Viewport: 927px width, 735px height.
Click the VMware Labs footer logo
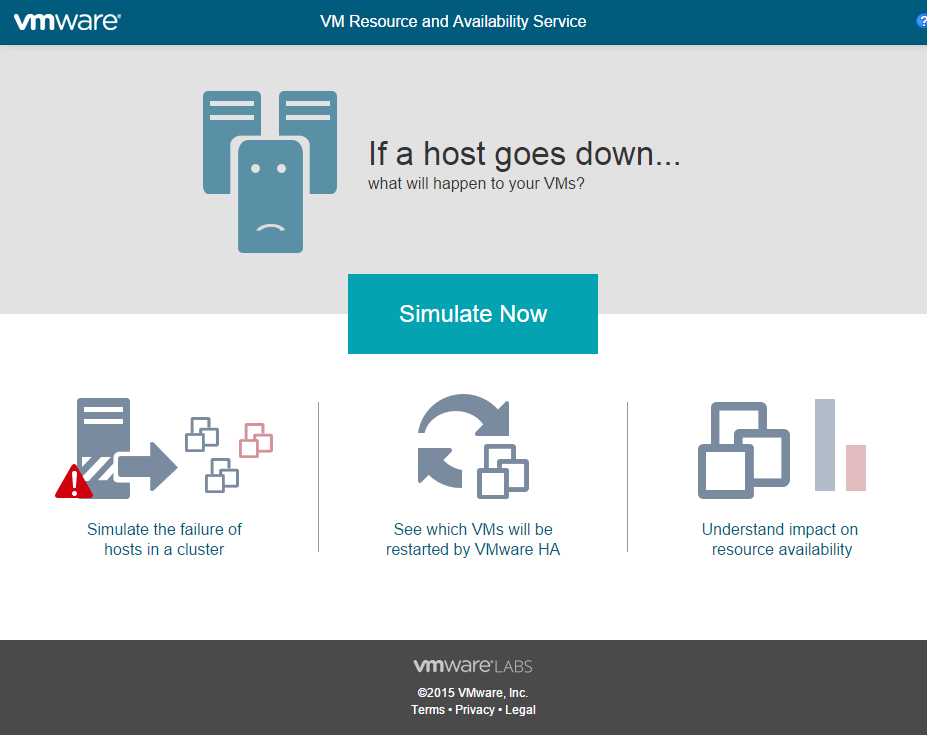[473, 666]
